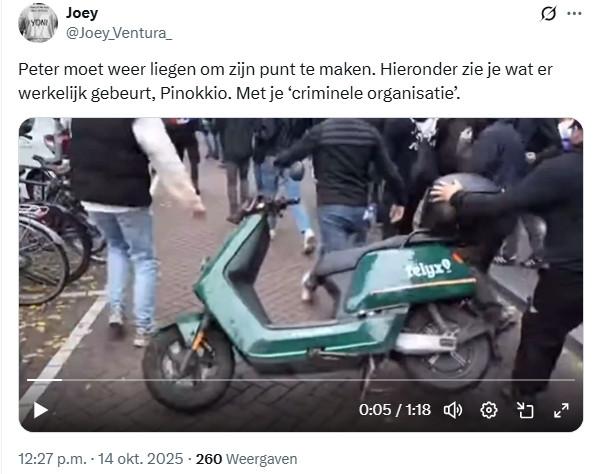The image size is (599, 474).
Task: Click the 12:27 p.m. timestamp link
Action: pos(53,459)
